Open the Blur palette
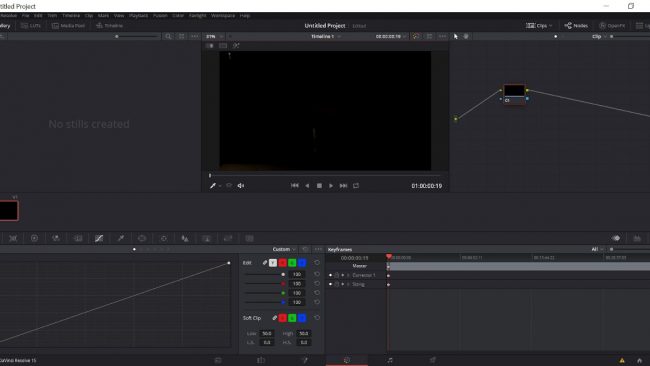650x366 pixels. (185, 238)
